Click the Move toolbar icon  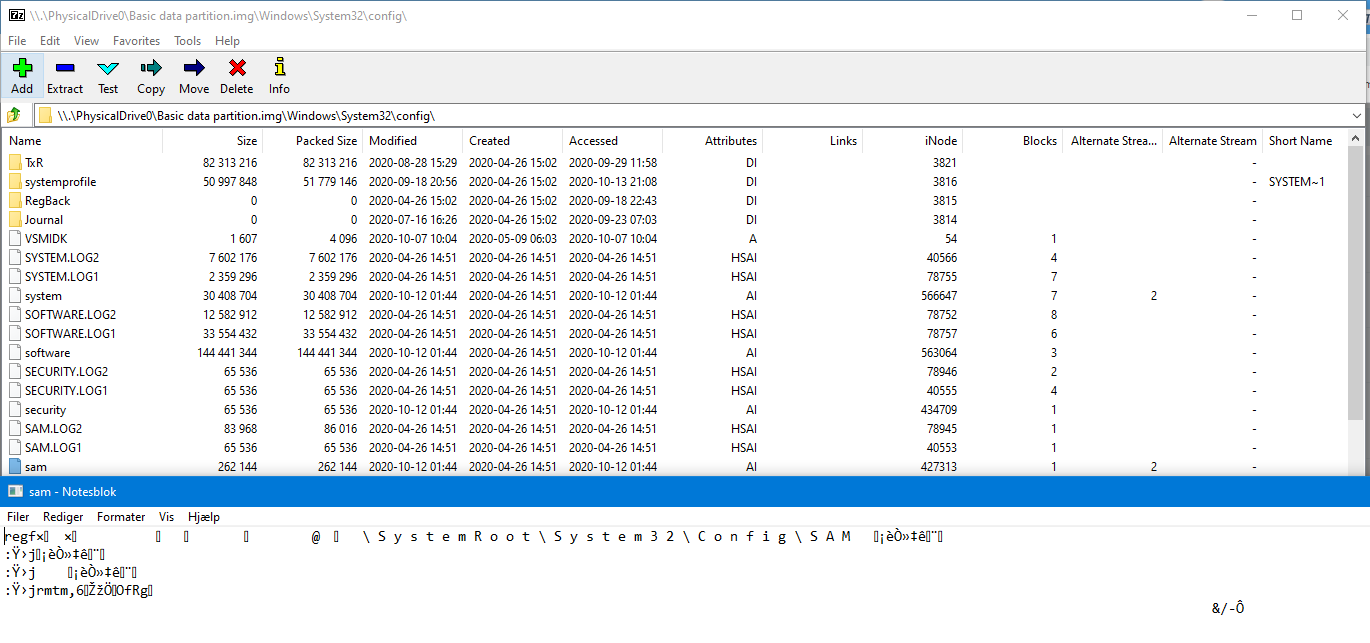pos(194,68)
